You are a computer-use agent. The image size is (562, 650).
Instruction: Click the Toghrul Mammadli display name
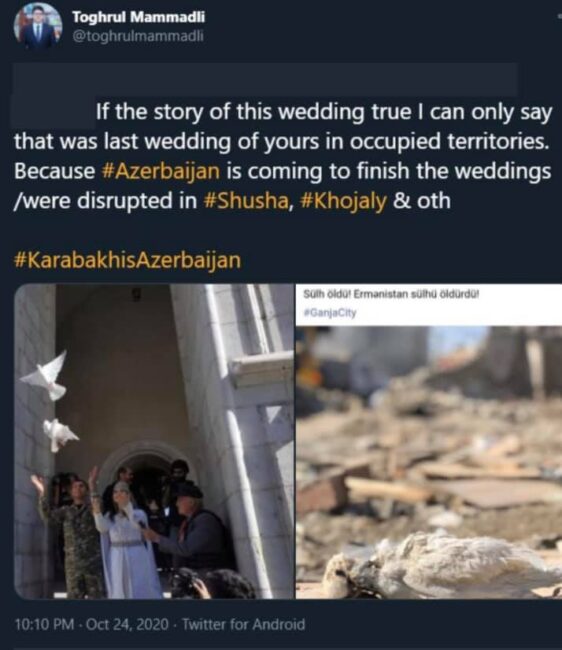click(138, 17)
